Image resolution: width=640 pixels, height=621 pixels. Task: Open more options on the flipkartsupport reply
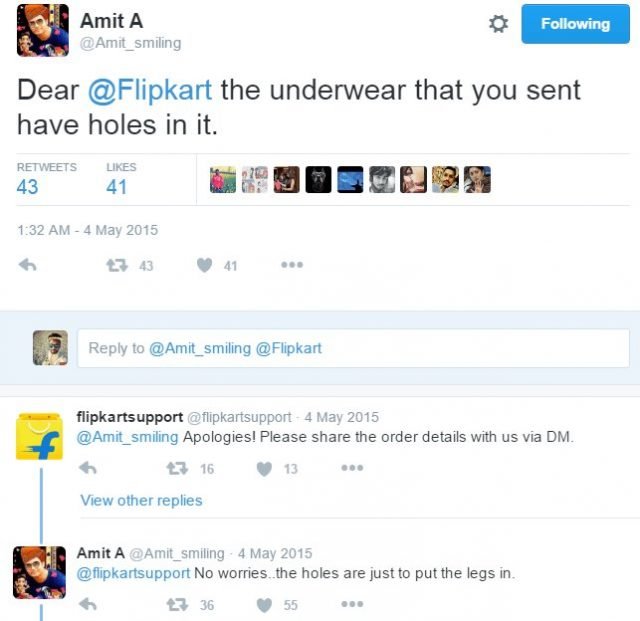352,468
